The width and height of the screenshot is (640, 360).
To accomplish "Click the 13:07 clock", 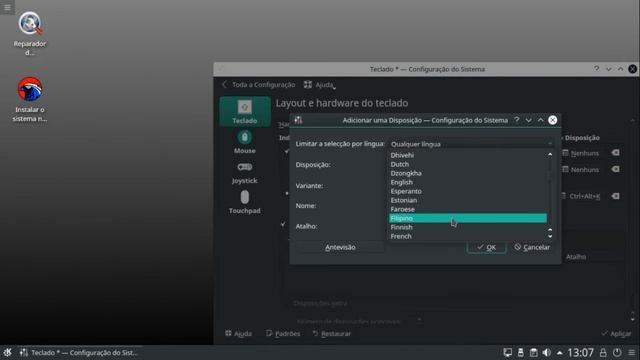I will (x=580, y=352).
